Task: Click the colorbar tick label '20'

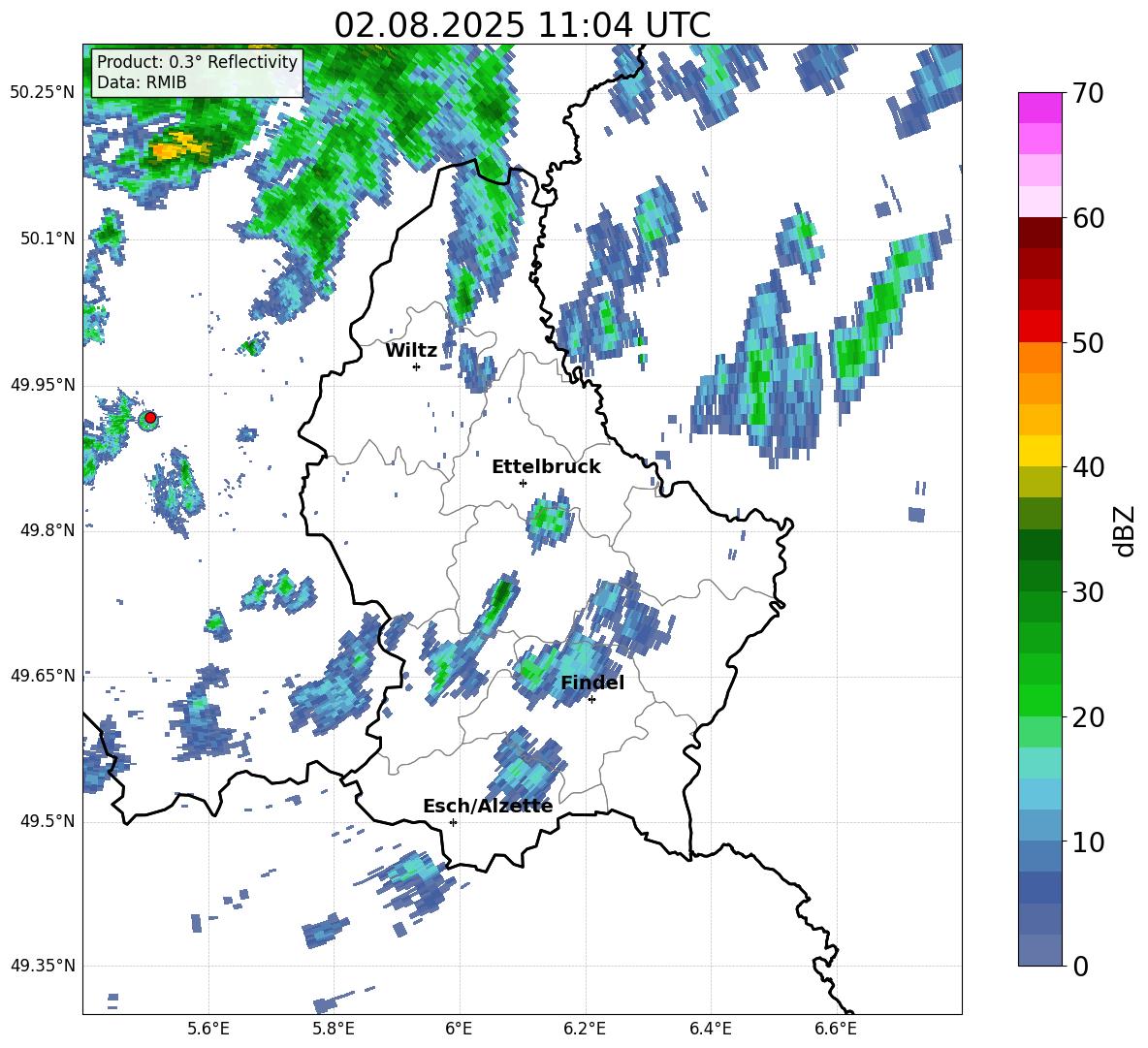Action: click(x=1088, y=717)
